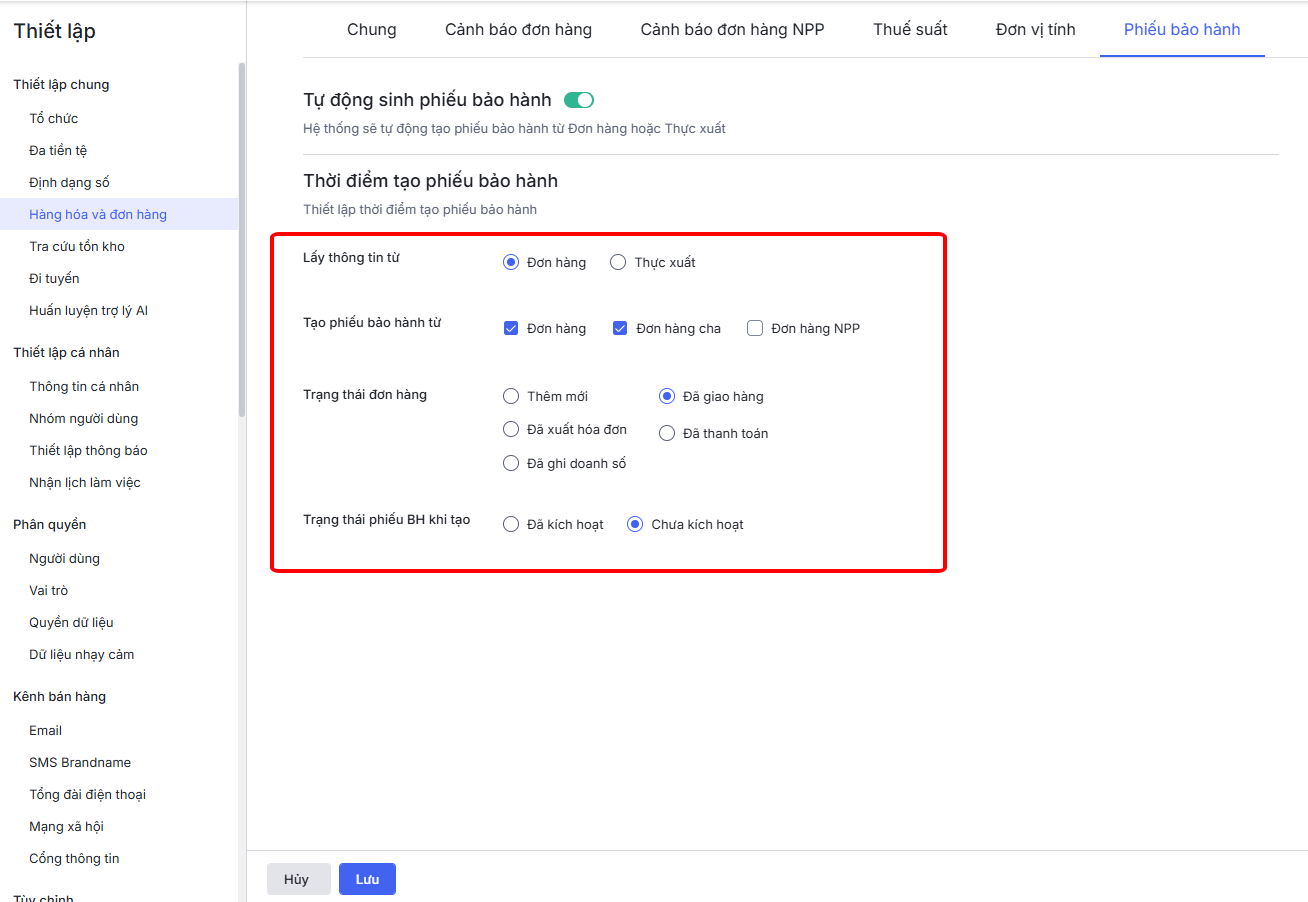Open the Chung tab
Viewport: 1308px width, 902px height.
coord(371,29)
